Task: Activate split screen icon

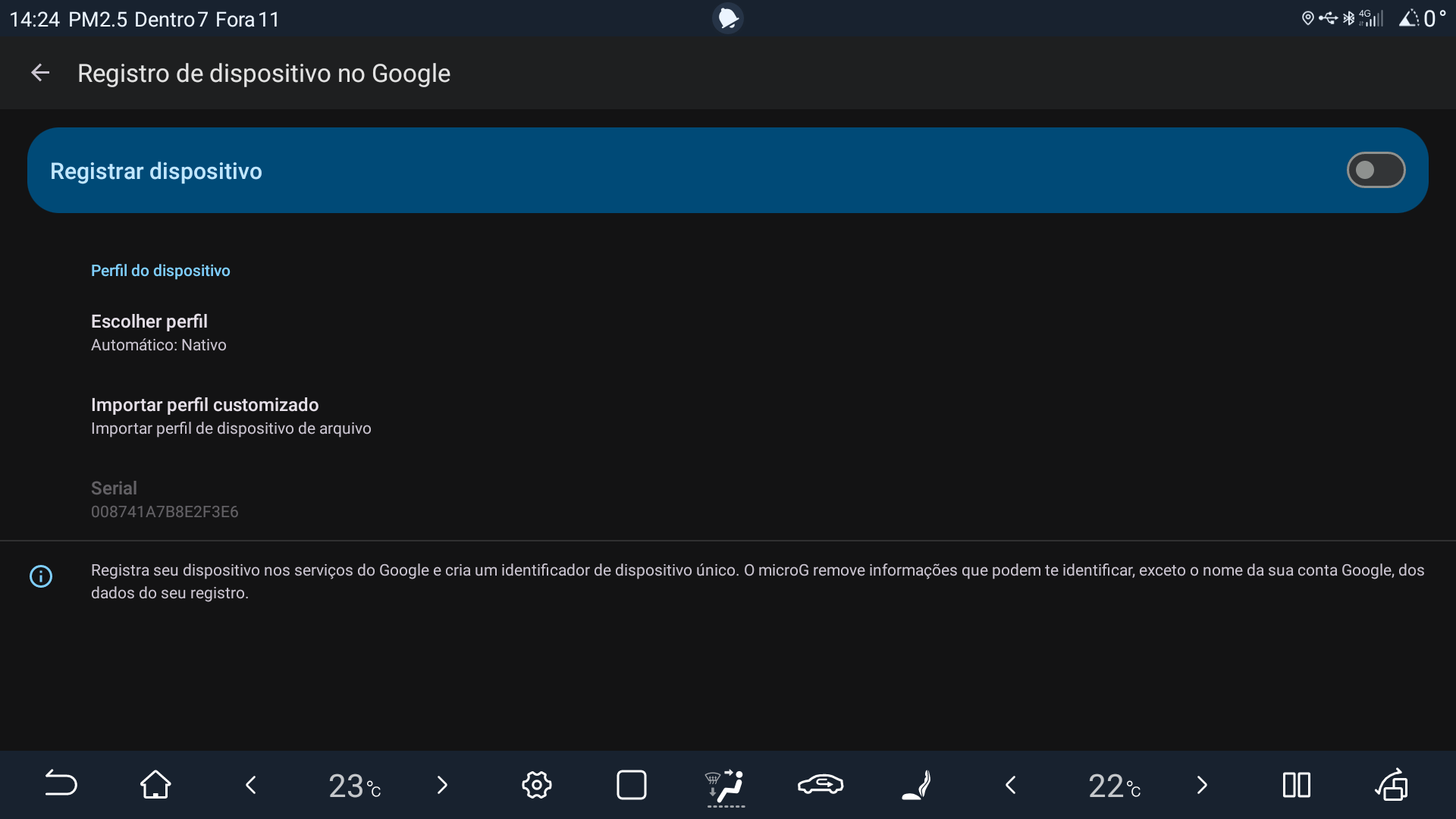Action: coord(1297,784)
